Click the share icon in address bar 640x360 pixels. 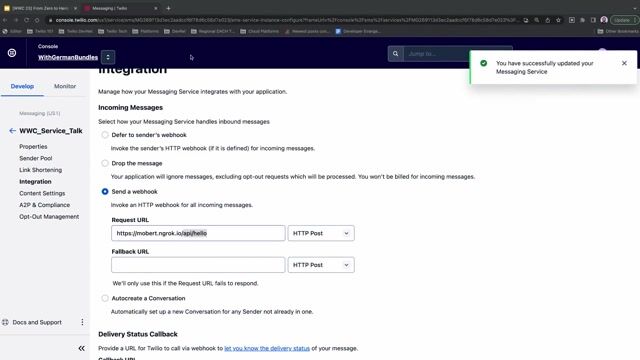[547, 20]
